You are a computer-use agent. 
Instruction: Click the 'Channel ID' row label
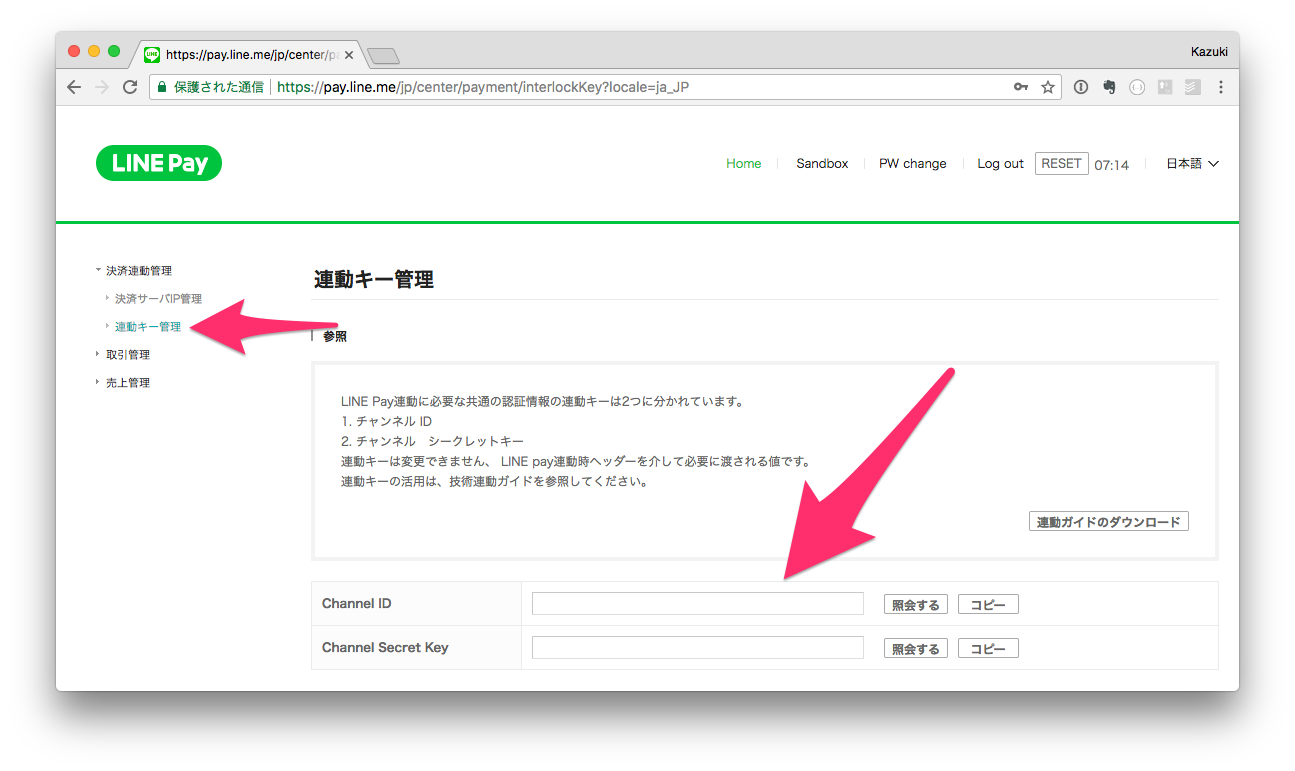click(356, 603)
